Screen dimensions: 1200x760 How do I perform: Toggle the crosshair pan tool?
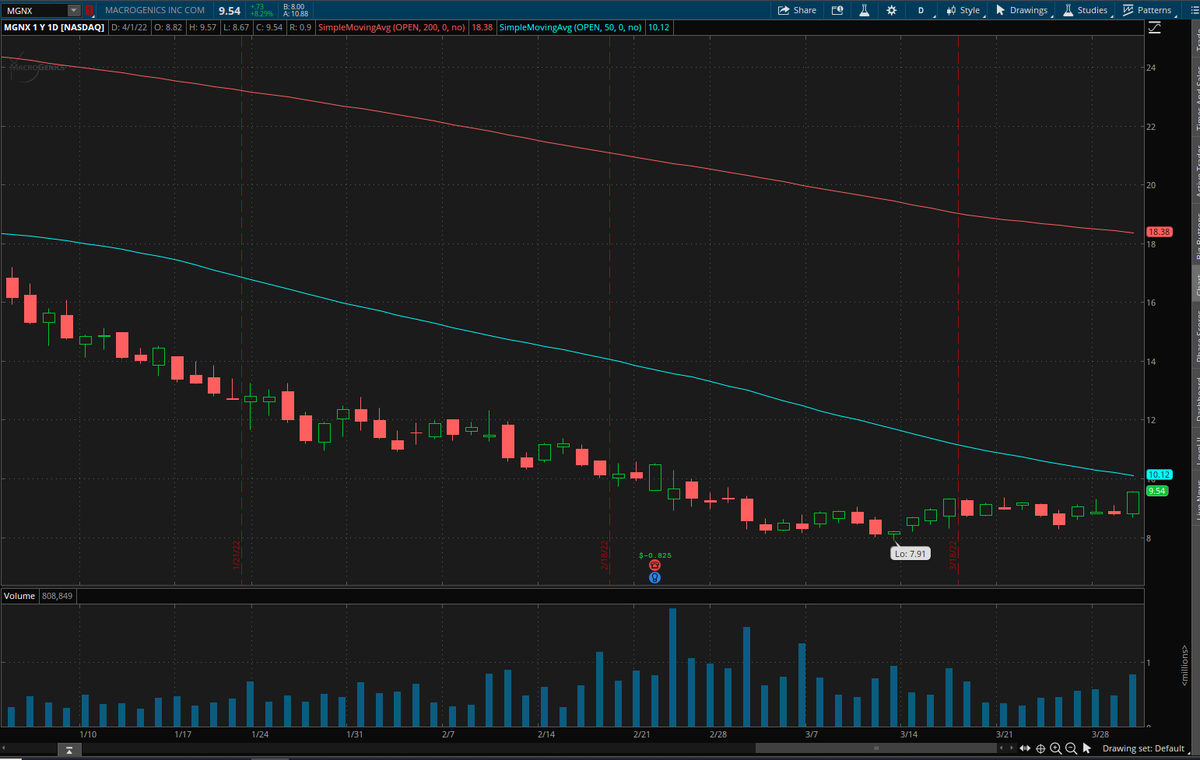(x=1040, y=748)
